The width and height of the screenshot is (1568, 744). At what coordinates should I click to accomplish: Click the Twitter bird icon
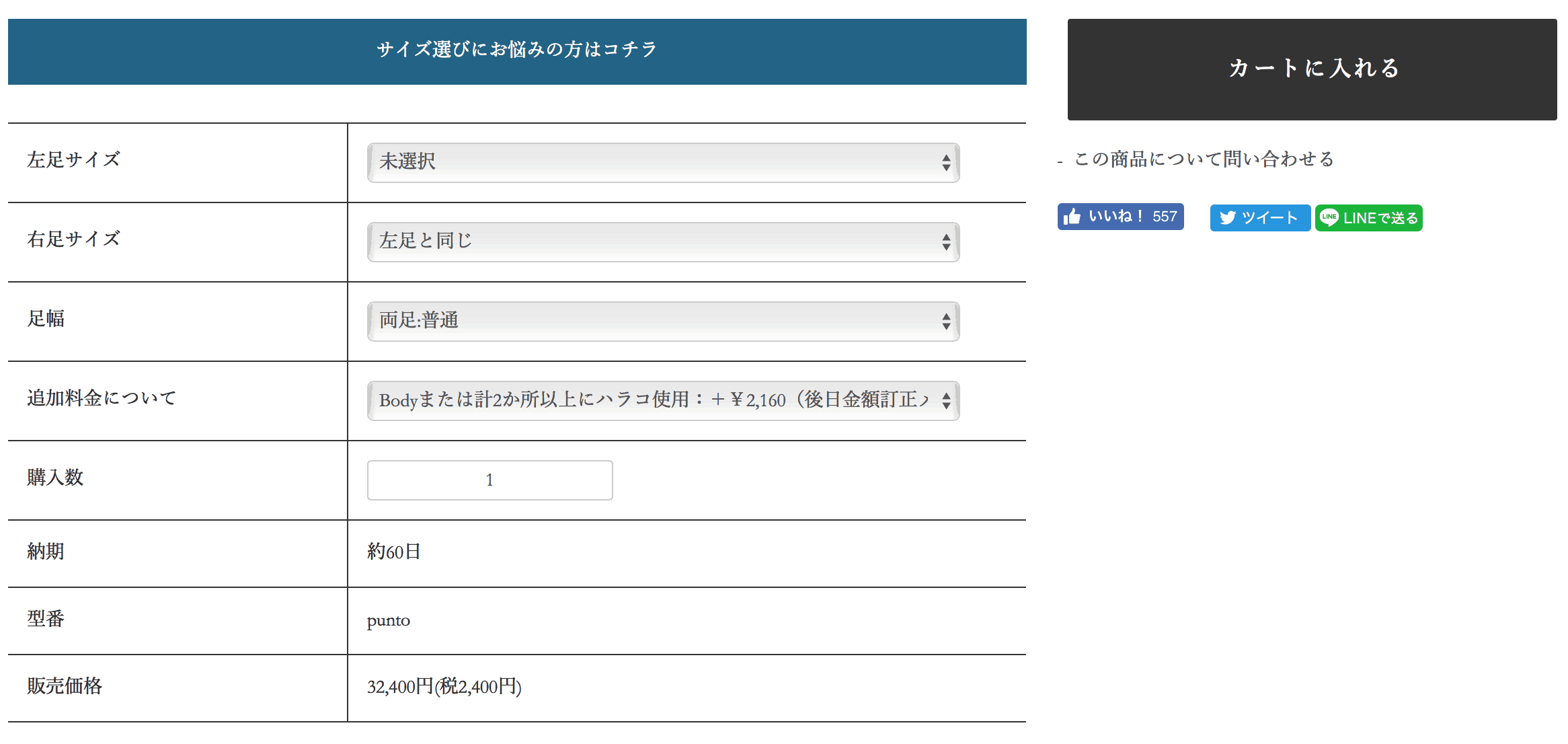tap(1228, 218)
